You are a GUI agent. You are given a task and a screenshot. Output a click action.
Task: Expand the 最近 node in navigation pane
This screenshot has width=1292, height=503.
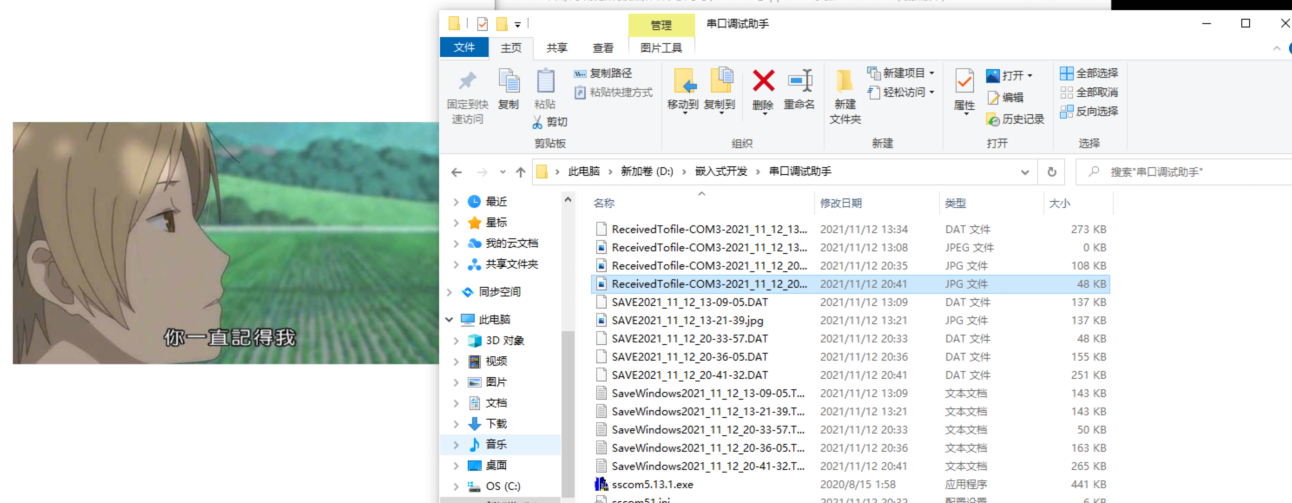click(457, 201)
